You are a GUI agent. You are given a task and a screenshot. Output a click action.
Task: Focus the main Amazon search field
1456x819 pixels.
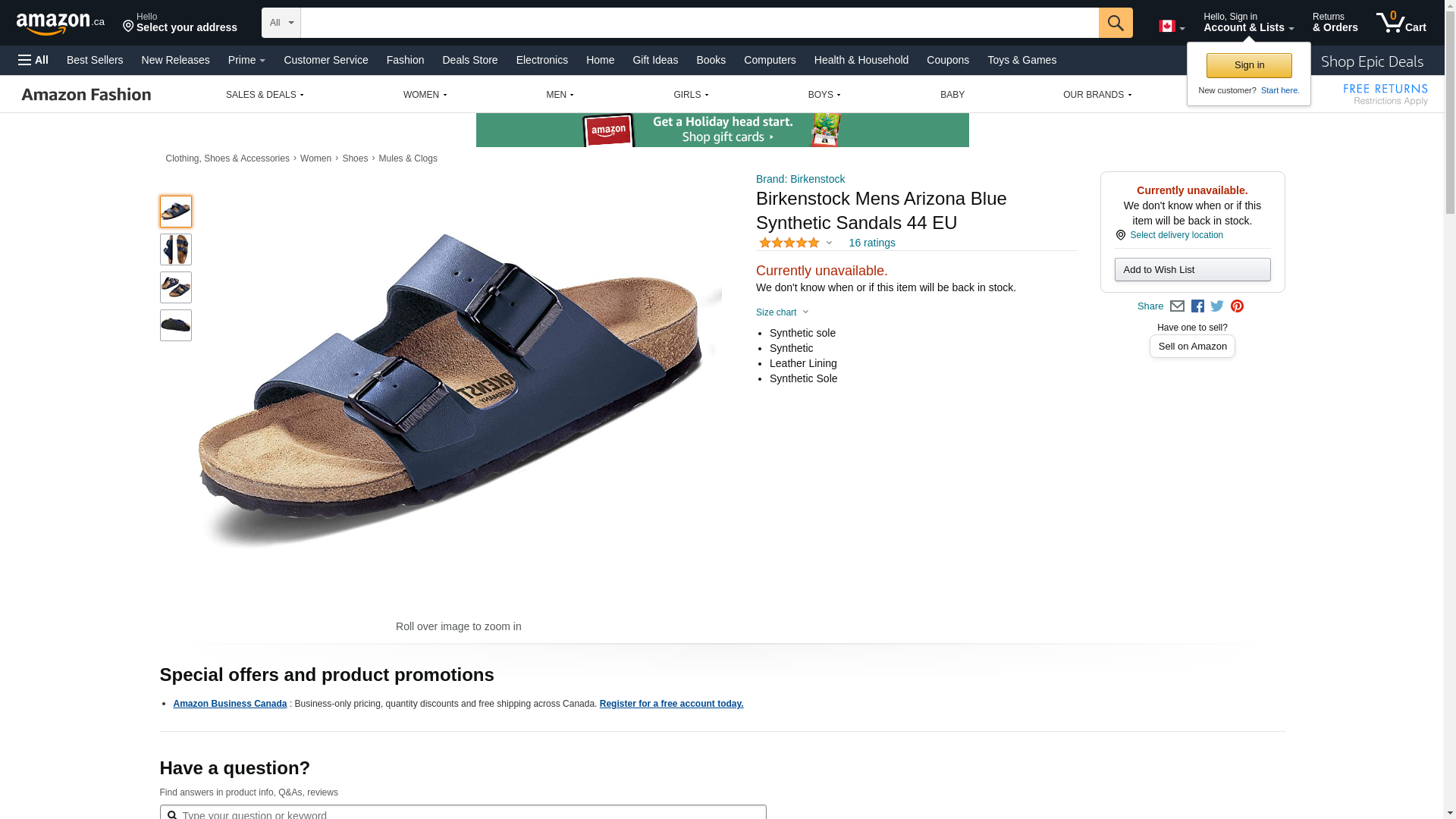[699, 23]
